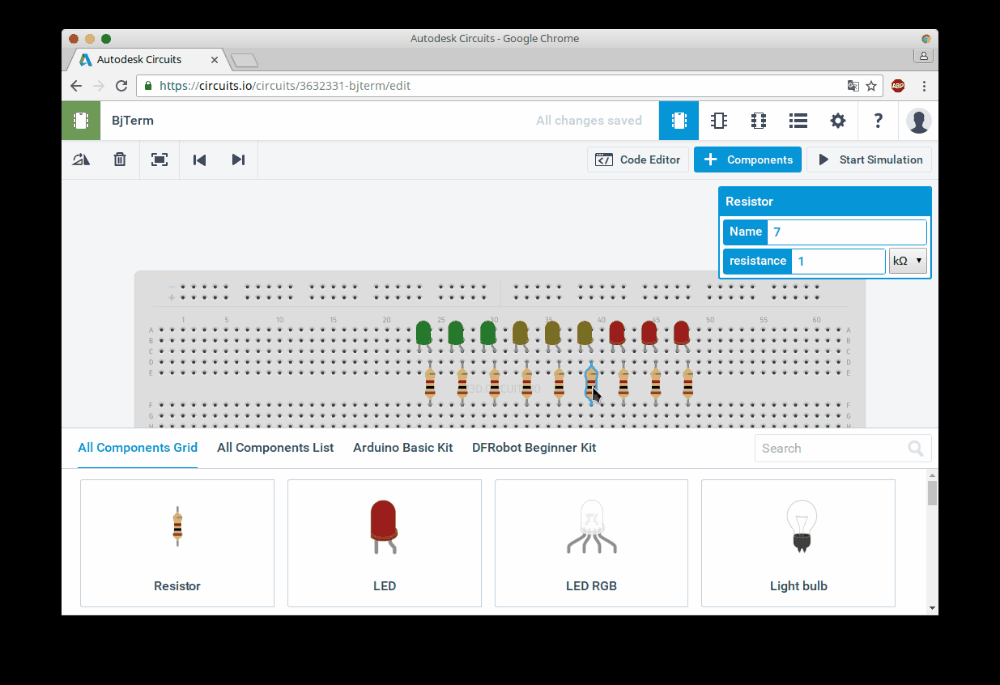Image resolution: width=1000 pixels, height=685 pixels.
Task: Pick the LED component card
Action: tap(385, 543)
